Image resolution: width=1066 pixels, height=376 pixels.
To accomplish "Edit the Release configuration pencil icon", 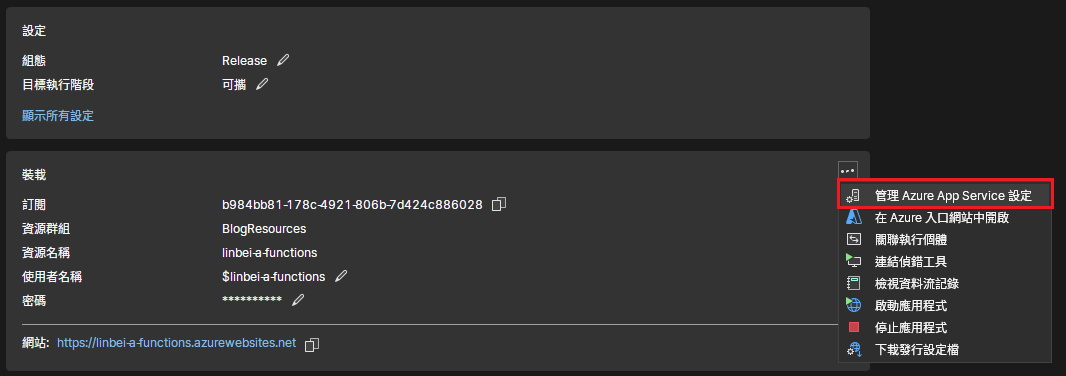I will click(283, 60).
